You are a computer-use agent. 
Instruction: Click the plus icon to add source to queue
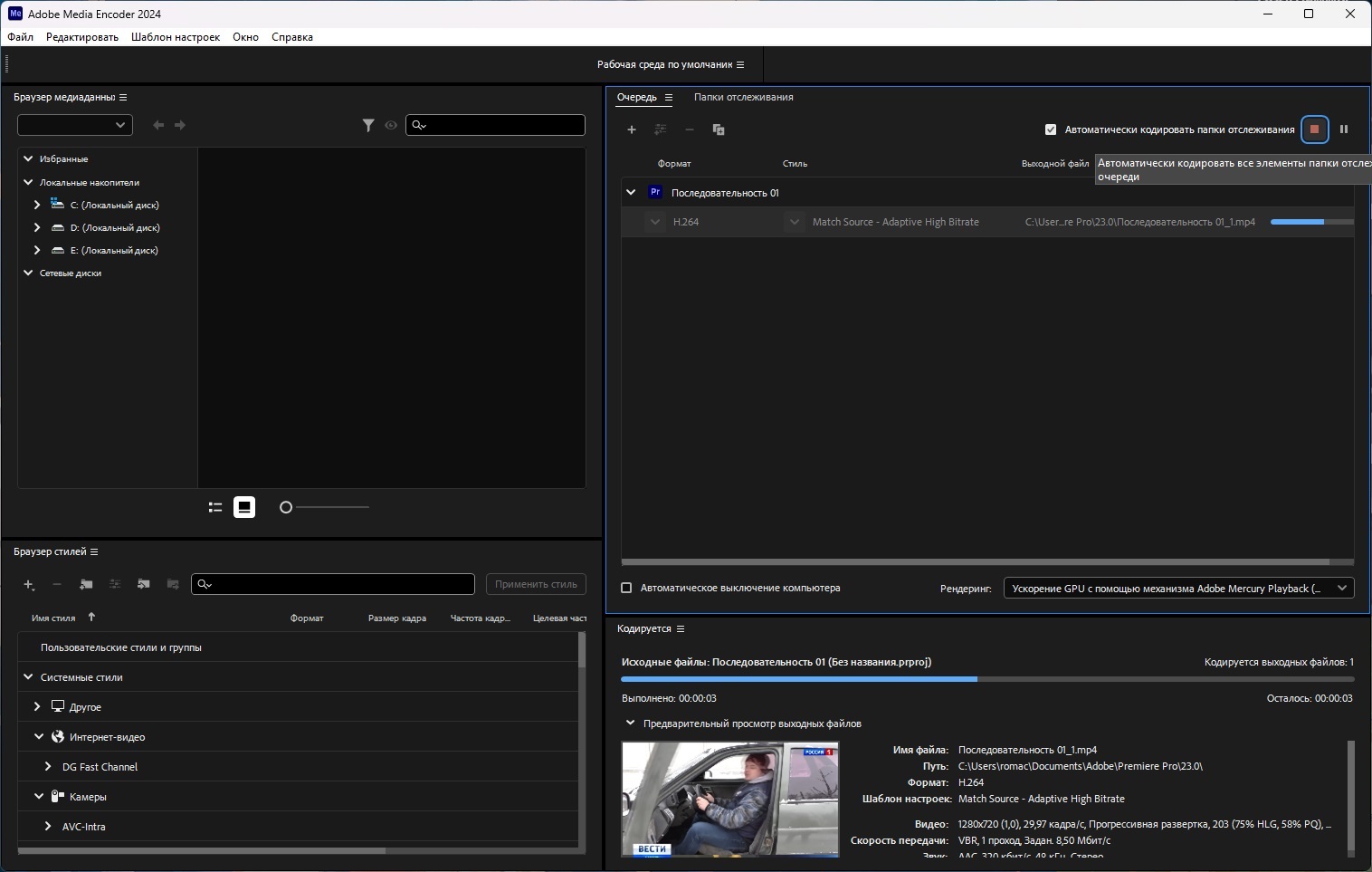[632, 129]
